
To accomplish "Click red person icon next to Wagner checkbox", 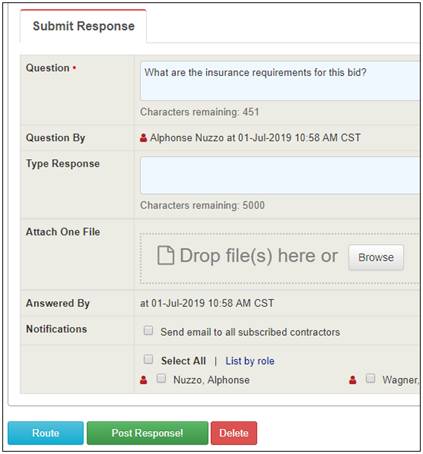I will click(x=352, y=380).
